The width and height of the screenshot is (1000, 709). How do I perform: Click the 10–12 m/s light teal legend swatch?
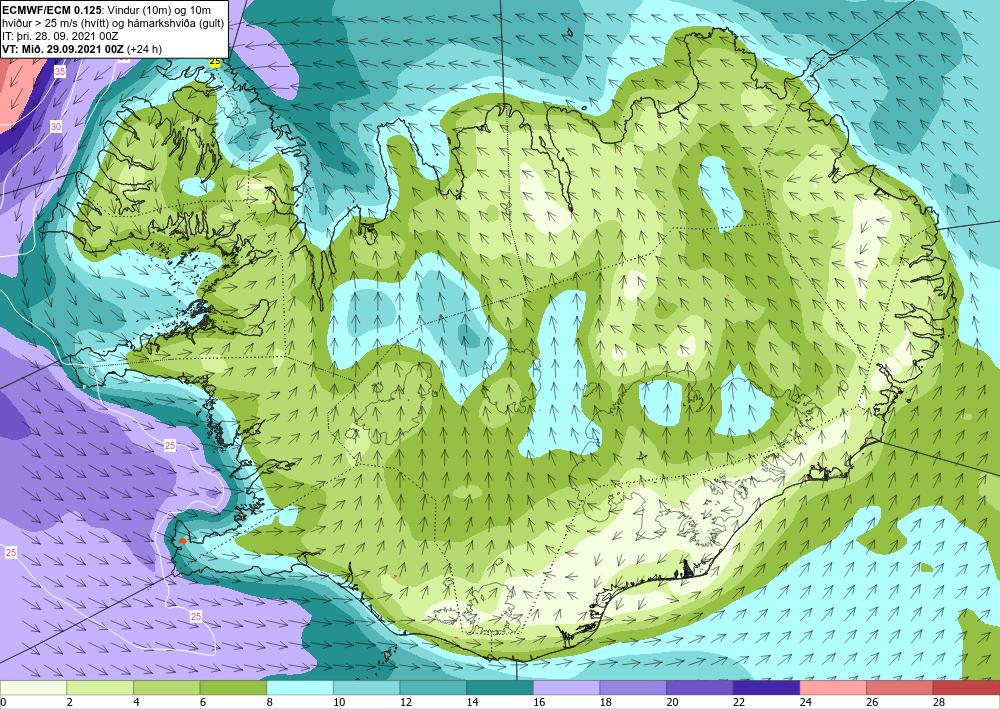367,688
